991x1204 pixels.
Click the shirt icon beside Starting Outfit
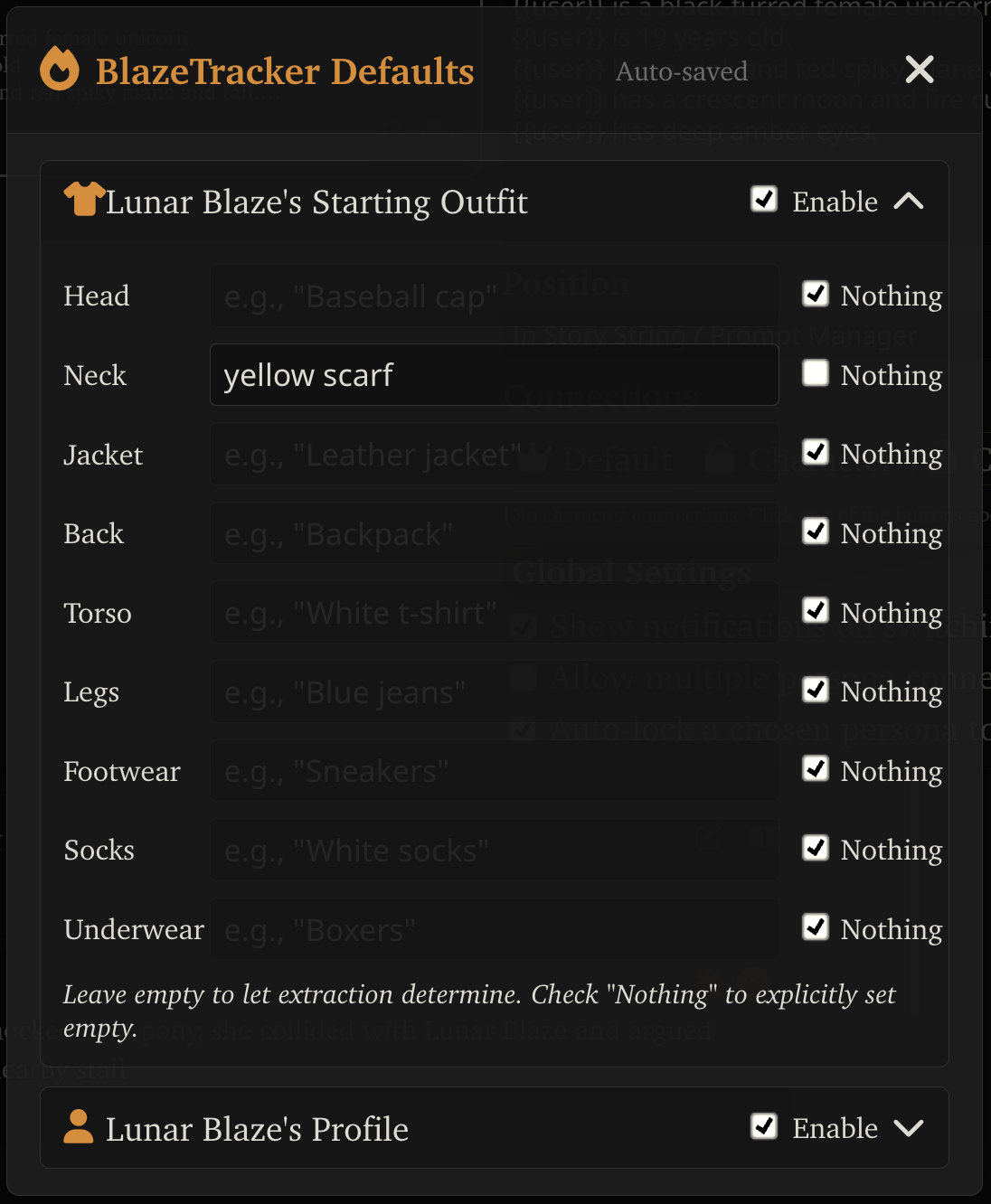tap(84, 200)
